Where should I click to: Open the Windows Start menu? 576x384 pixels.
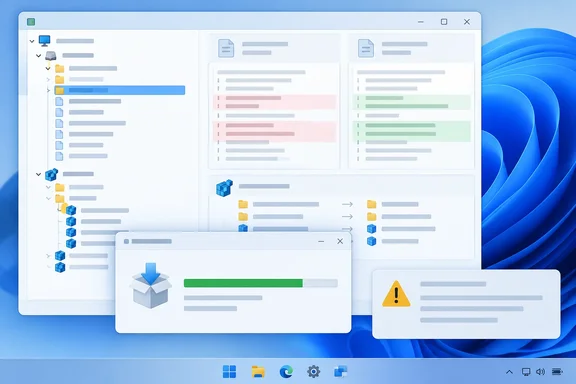230,372
